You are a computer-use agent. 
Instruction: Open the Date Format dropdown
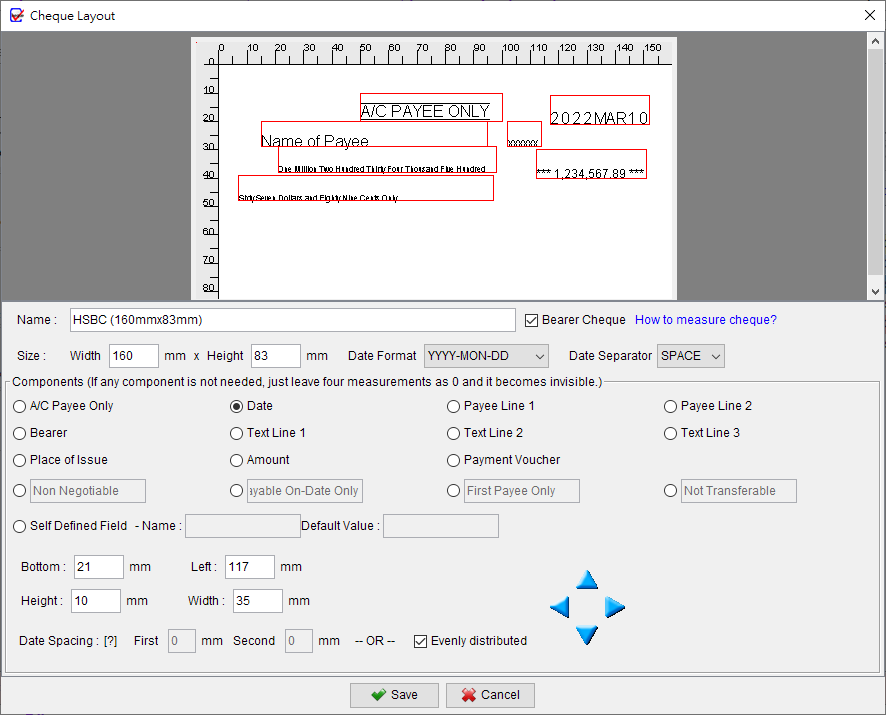[x=538, y=355]
